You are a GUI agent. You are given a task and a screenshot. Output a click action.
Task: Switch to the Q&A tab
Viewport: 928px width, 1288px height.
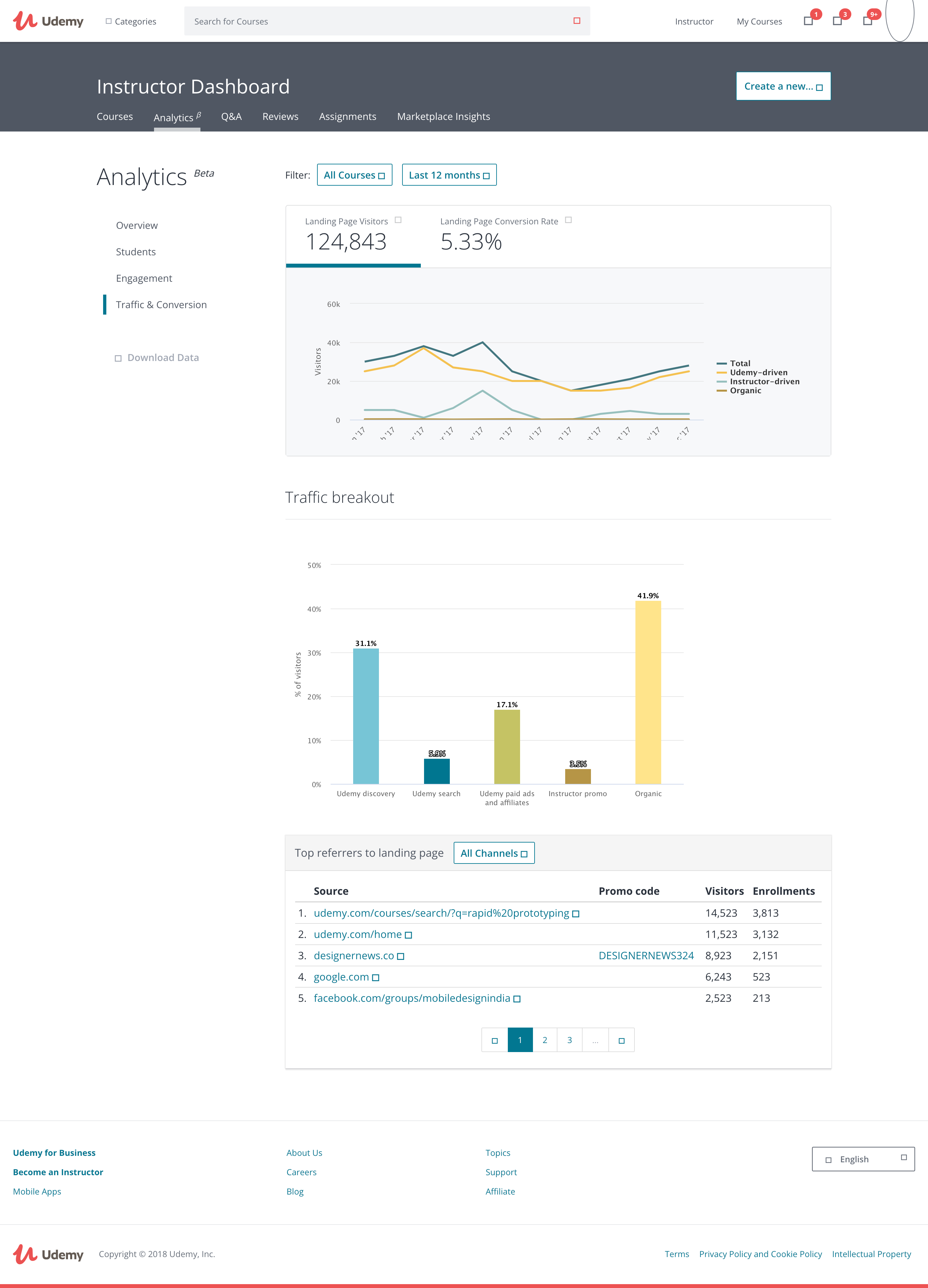(x=232, y=116)
